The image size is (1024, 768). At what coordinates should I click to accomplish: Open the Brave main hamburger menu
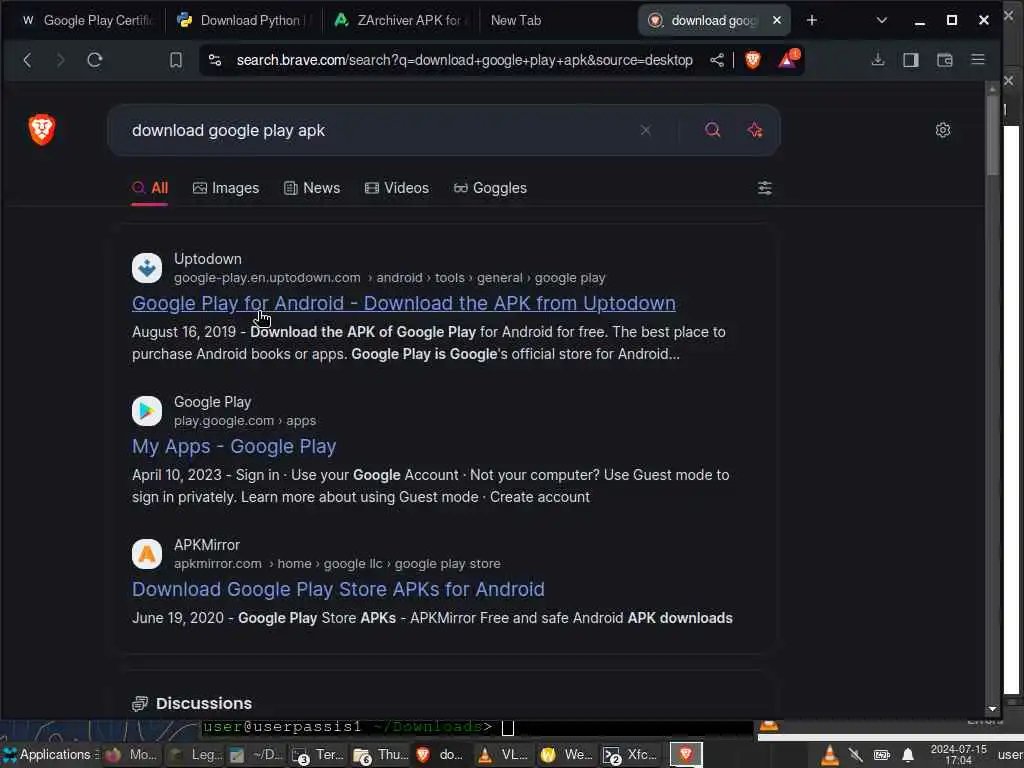pos(978,60)
